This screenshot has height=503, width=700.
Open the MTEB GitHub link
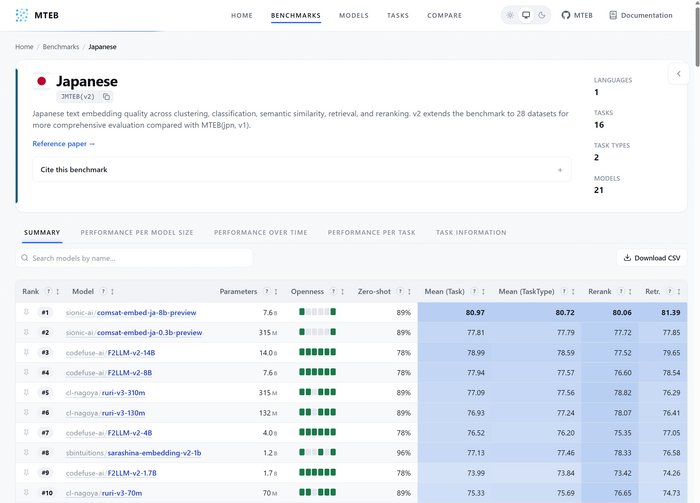pos(577,15)
